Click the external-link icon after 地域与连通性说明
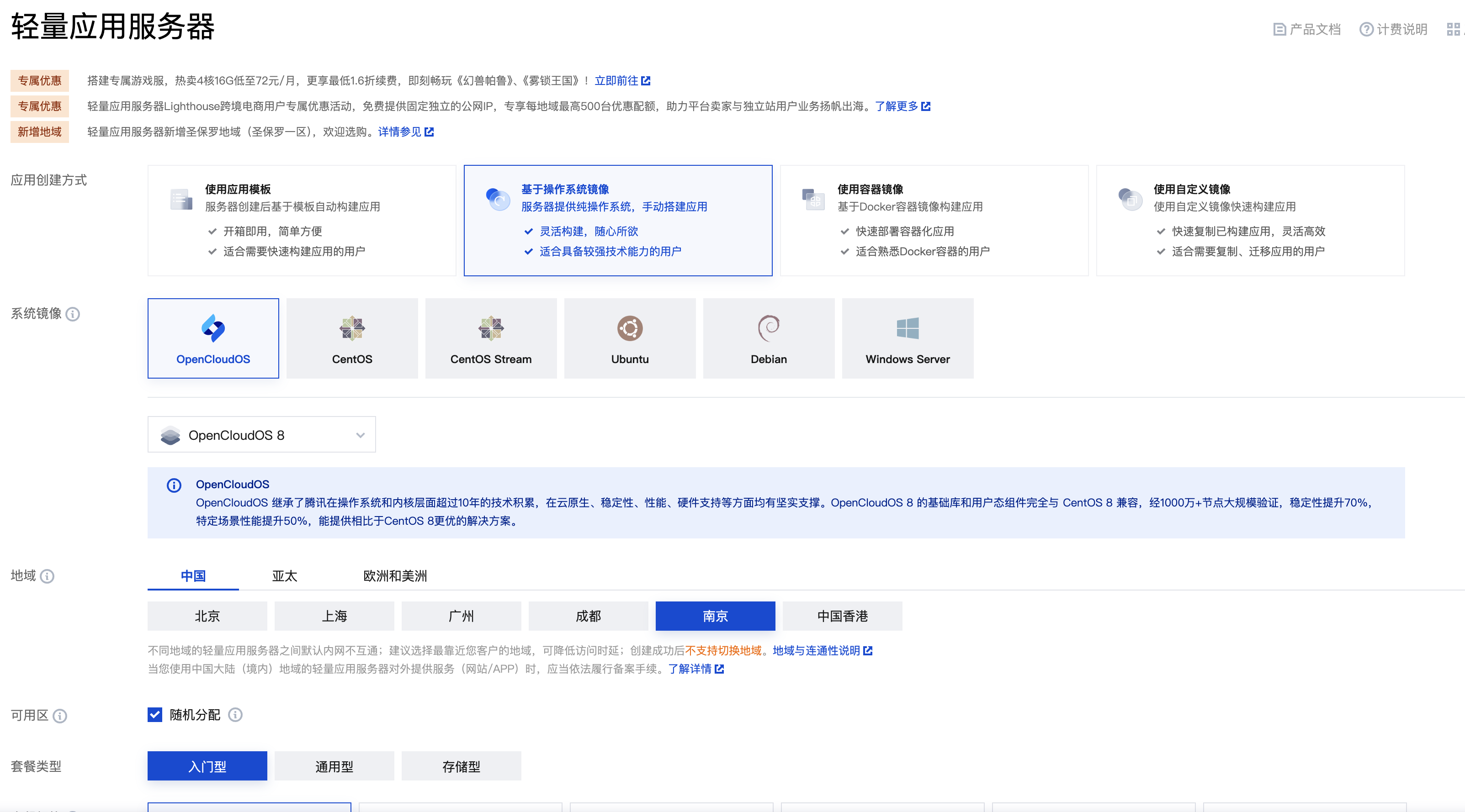1465x812 pixels. coord(868,651)
